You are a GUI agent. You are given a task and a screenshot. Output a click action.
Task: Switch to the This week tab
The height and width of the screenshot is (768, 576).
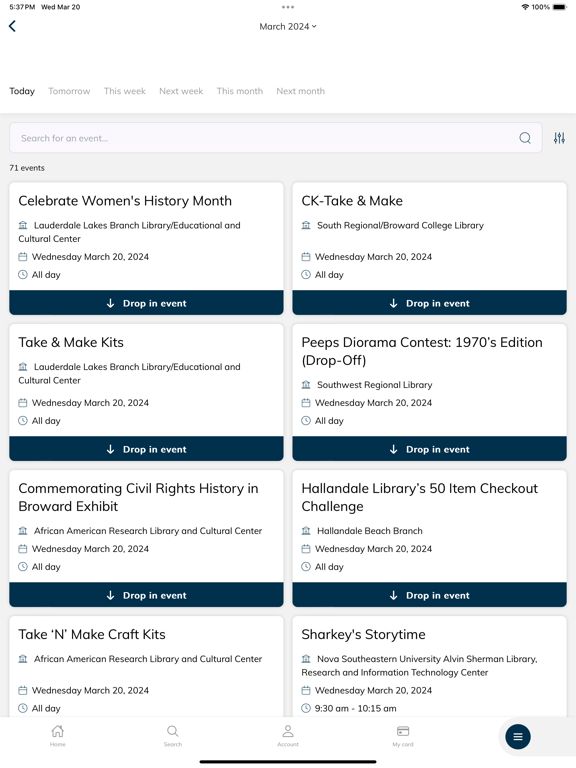(x=124, y=91)
